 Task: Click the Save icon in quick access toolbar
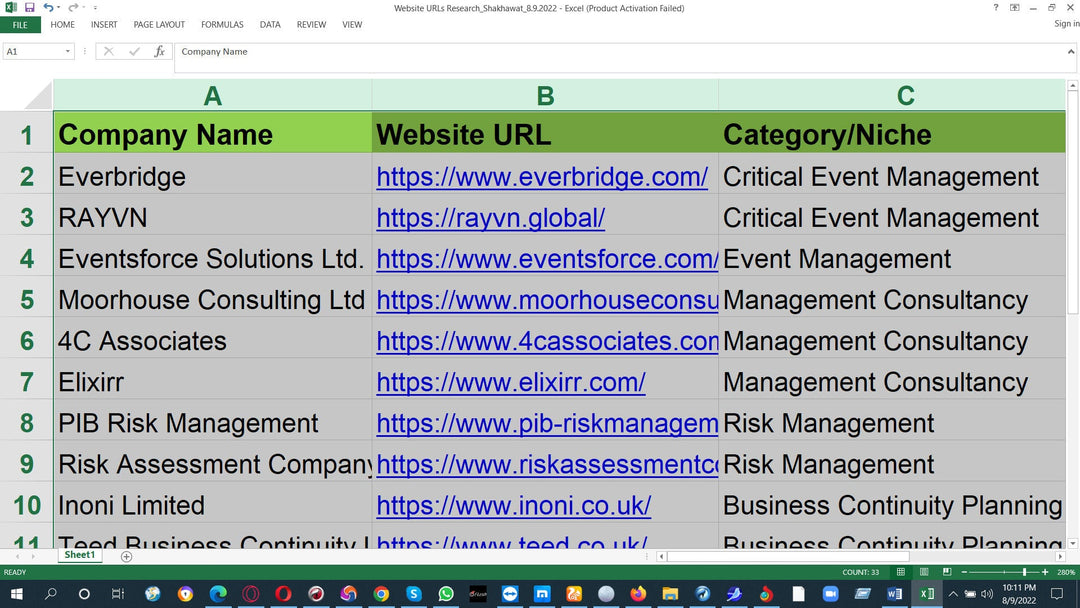pos(29,8)
